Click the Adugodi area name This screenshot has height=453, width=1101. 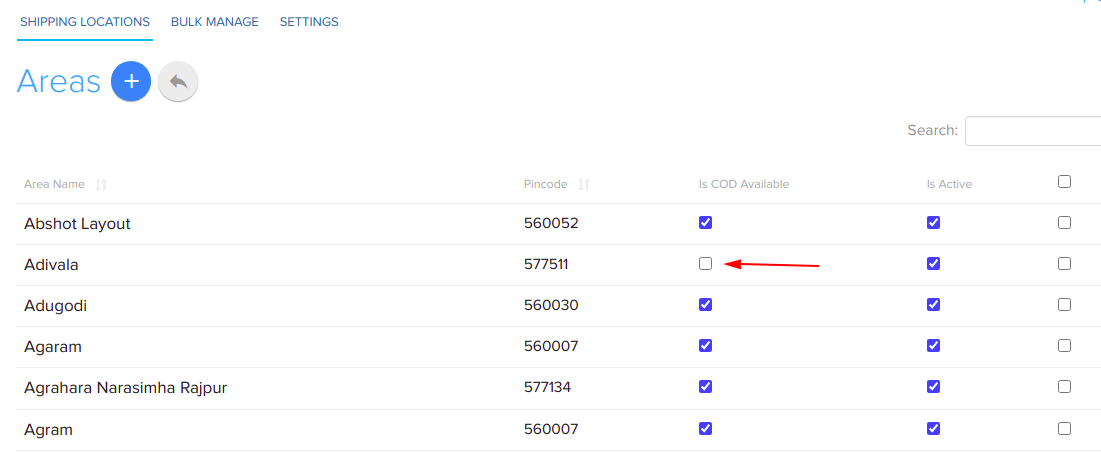tap(55, 306)
